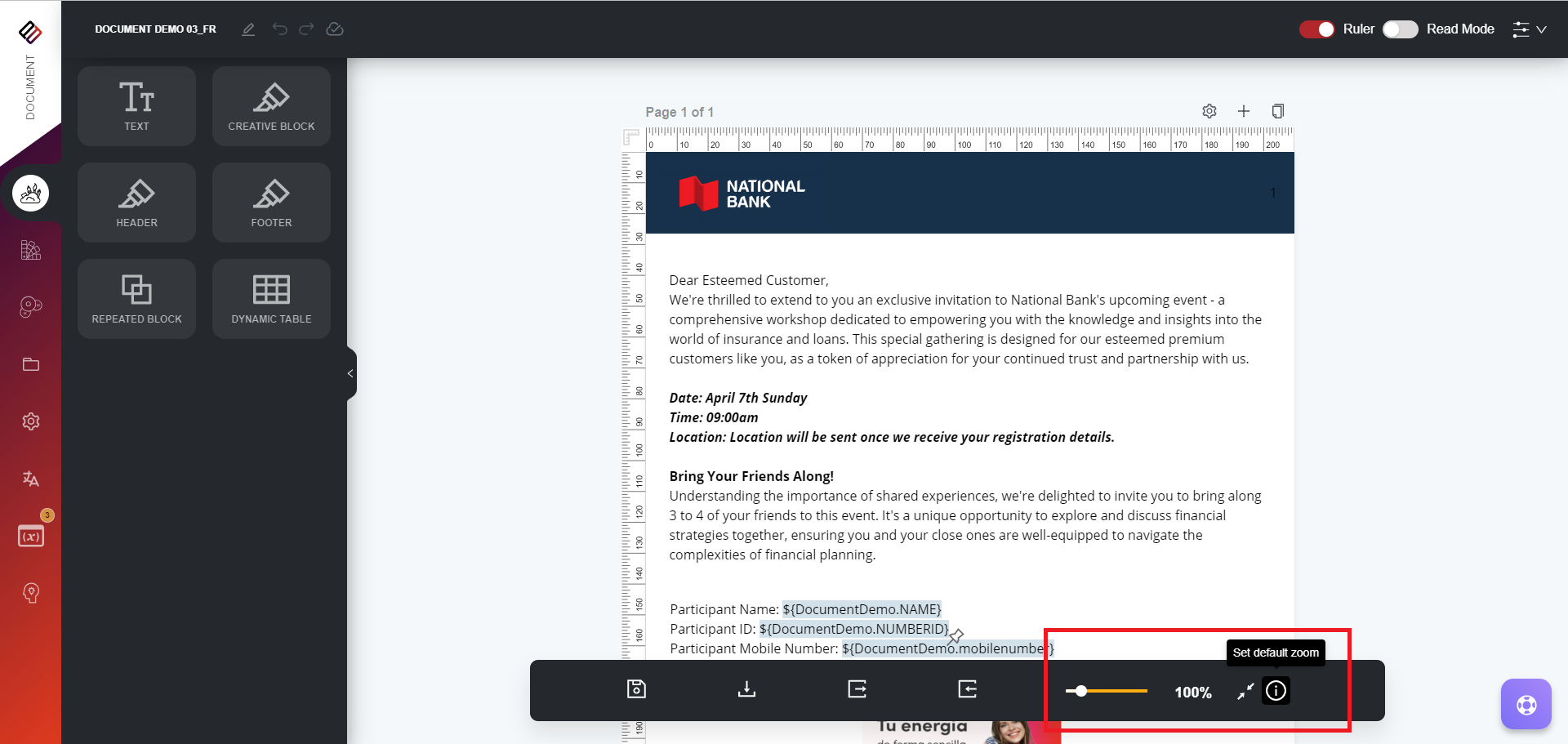The image size is (1568, 744).
Task: Download the document from bottom toolbar
Action: coord(746,690)
